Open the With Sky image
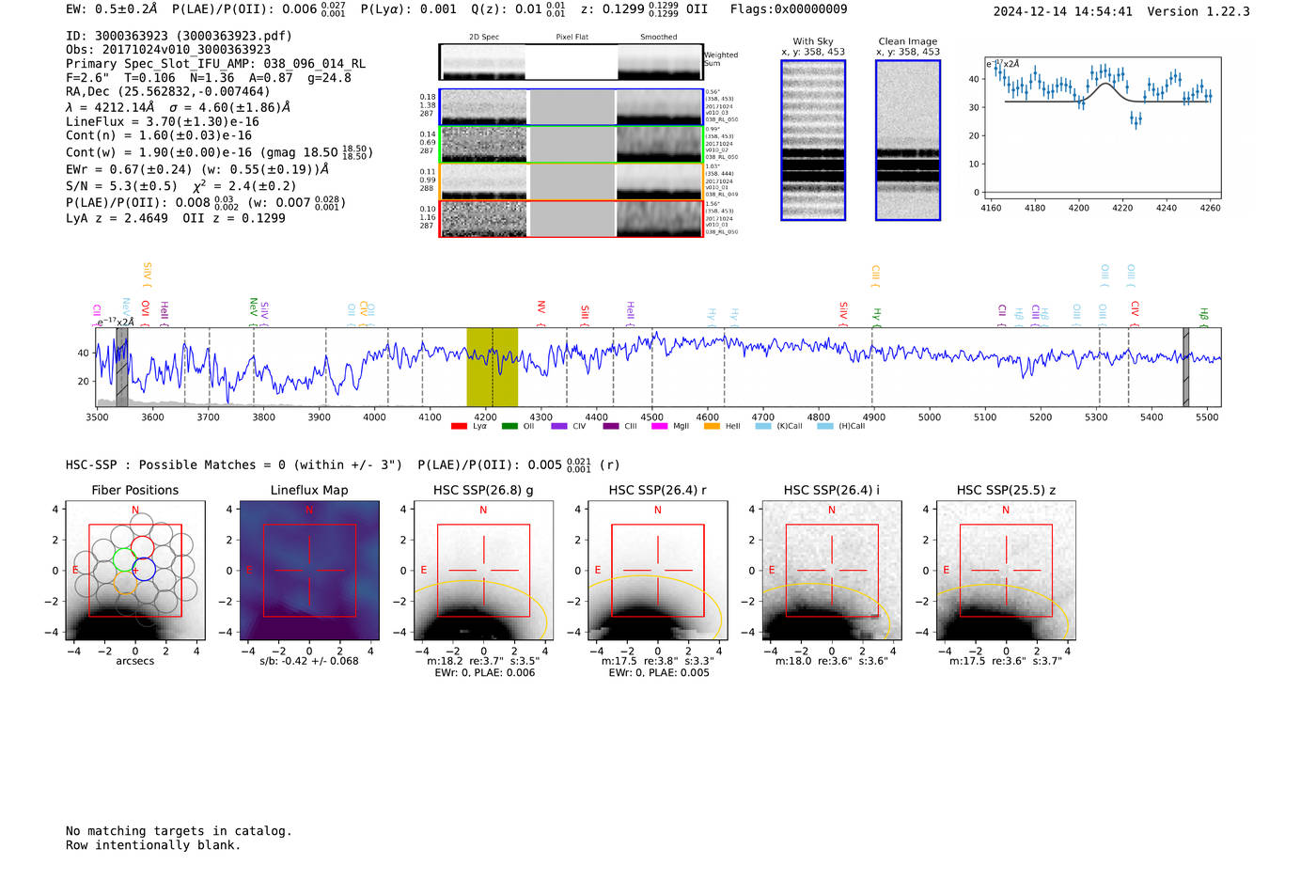 813,140
